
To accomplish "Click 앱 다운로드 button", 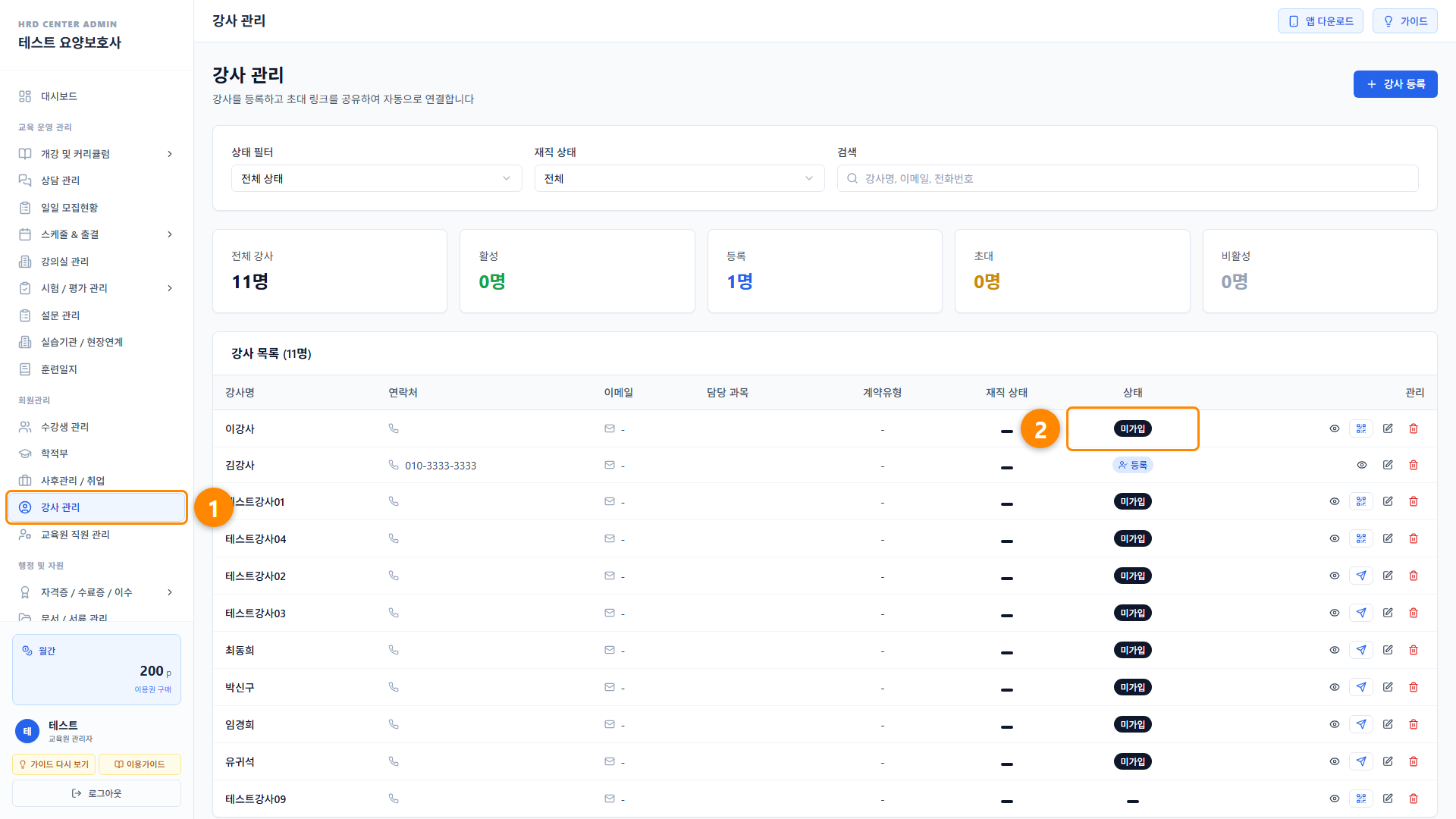I will click(x=1320, y=21).
